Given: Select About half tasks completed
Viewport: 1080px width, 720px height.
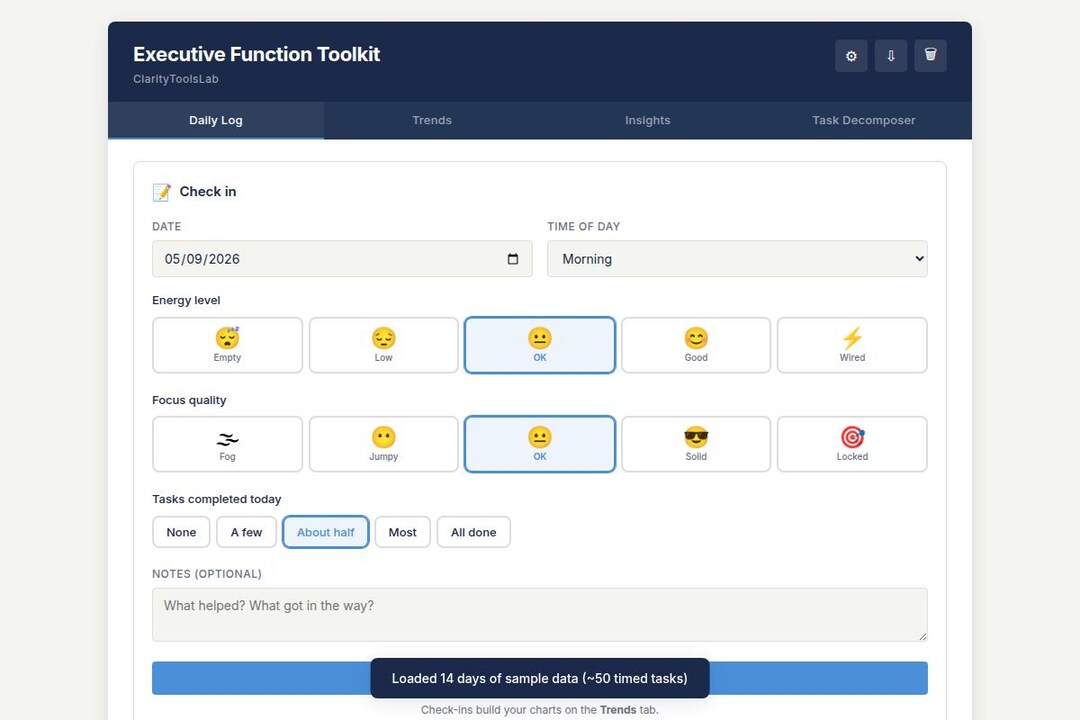Looking at the screenshot, I should tap(326, 532).
